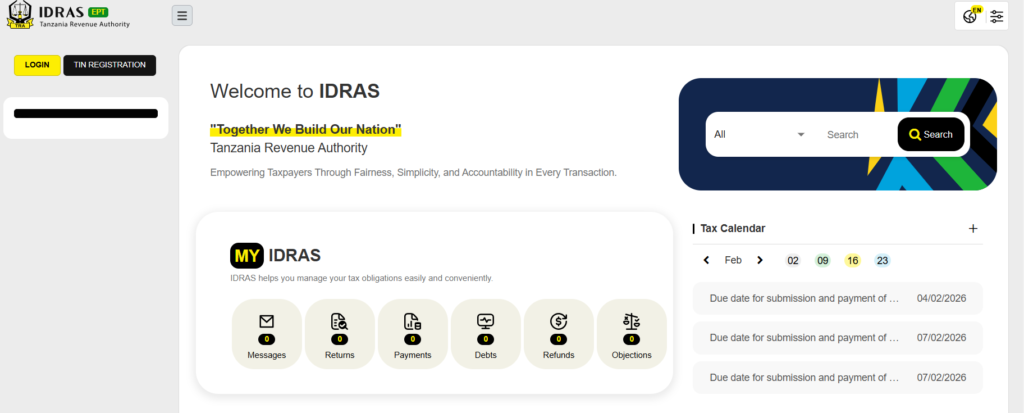Viewport: 1024px width, 413px height.
Task: Click the yellow LOGIN button
Action: coord(37,65)
